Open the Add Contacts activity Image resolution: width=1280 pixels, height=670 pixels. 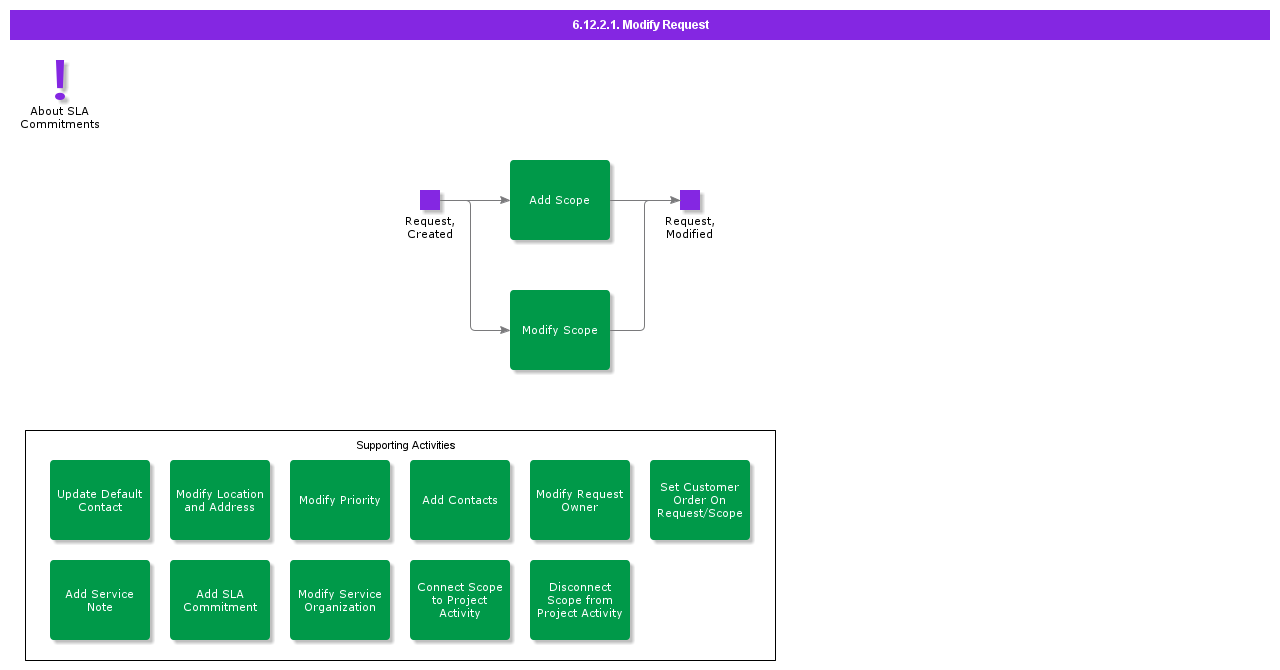pos(460,500)
